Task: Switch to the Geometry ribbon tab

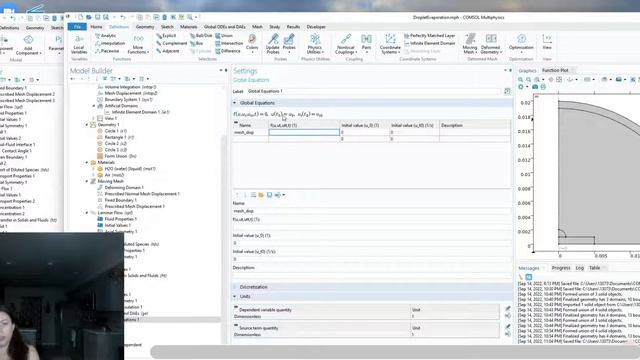Action: tap(145, 27)
